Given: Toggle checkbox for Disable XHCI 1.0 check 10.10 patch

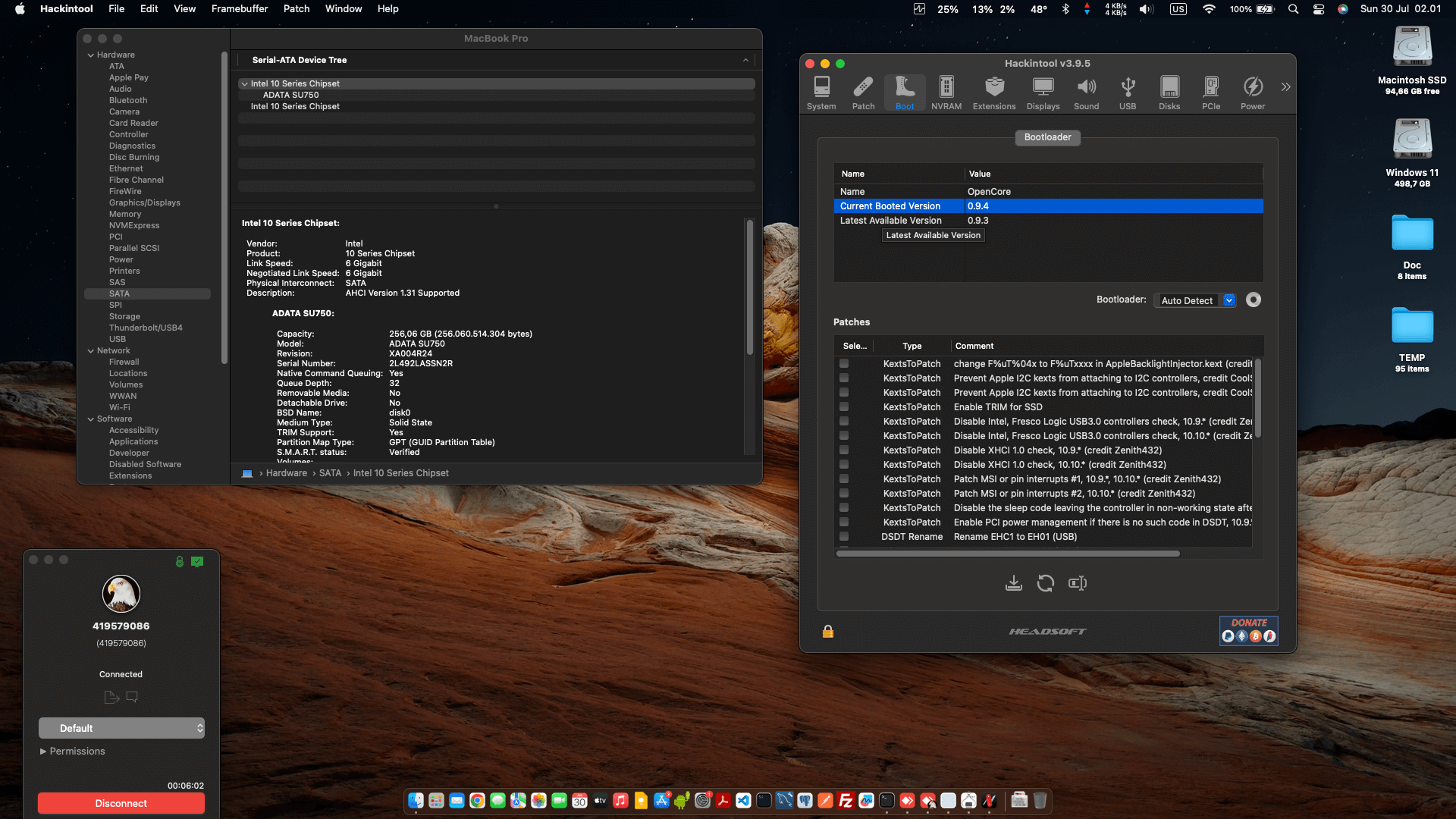Looking at the screenshot, I should click(x=844, y=465).
